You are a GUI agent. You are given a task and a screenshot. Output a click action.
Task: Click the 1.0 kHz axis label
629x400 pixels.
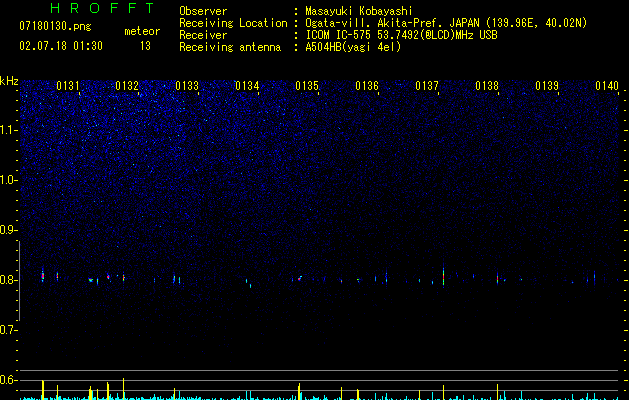coord(8,180)
